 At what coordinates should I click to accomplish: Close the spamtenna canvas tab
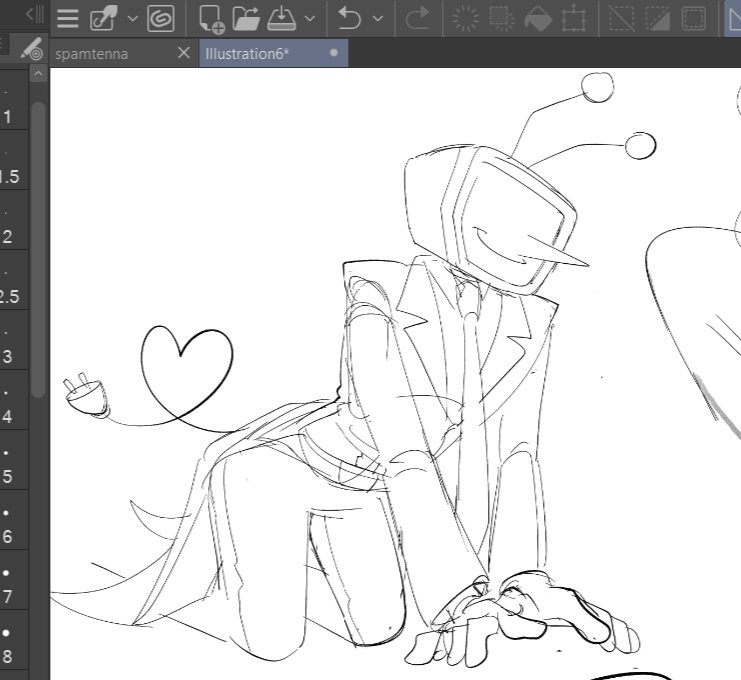pyautogui.click(x=182, y=53)
